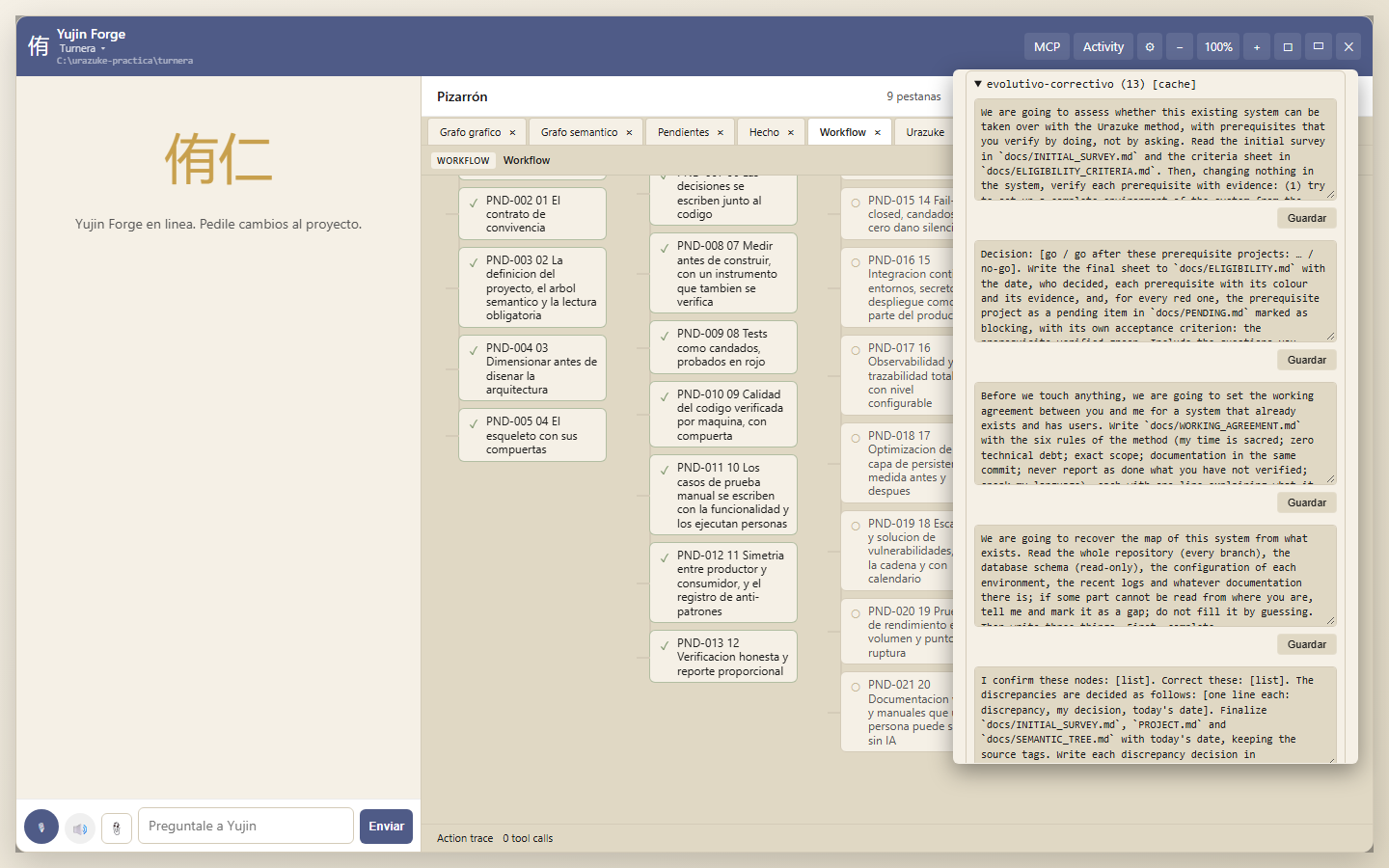Select the PND-009 08 Tests como candados card
Image resolution: width=1389 pixels, height=868 pixels.
[723, 347]
